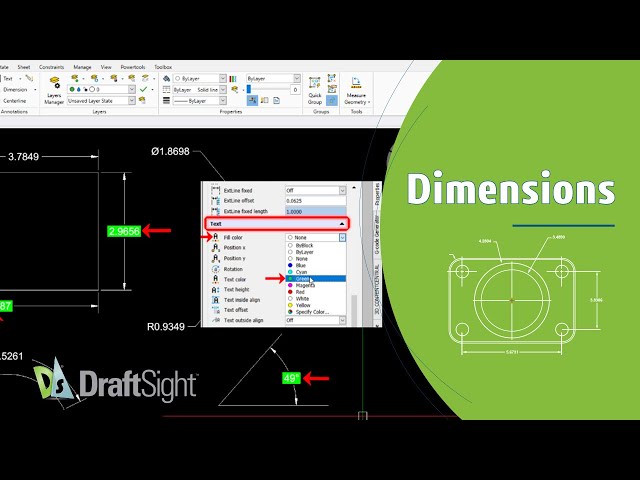Open the Toolbox ribbon tab

(163, 67)
